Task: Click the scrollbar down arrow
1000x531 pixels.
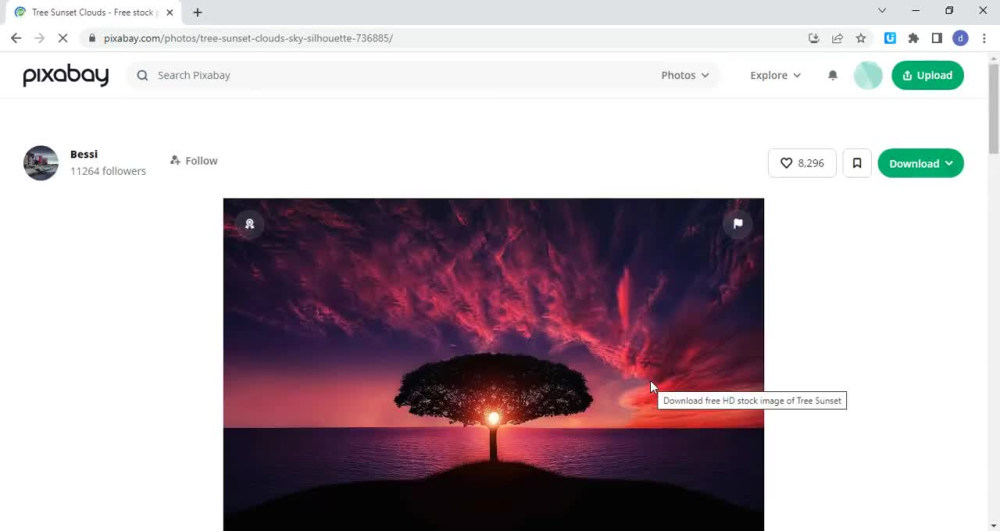Action: [994, 525]
